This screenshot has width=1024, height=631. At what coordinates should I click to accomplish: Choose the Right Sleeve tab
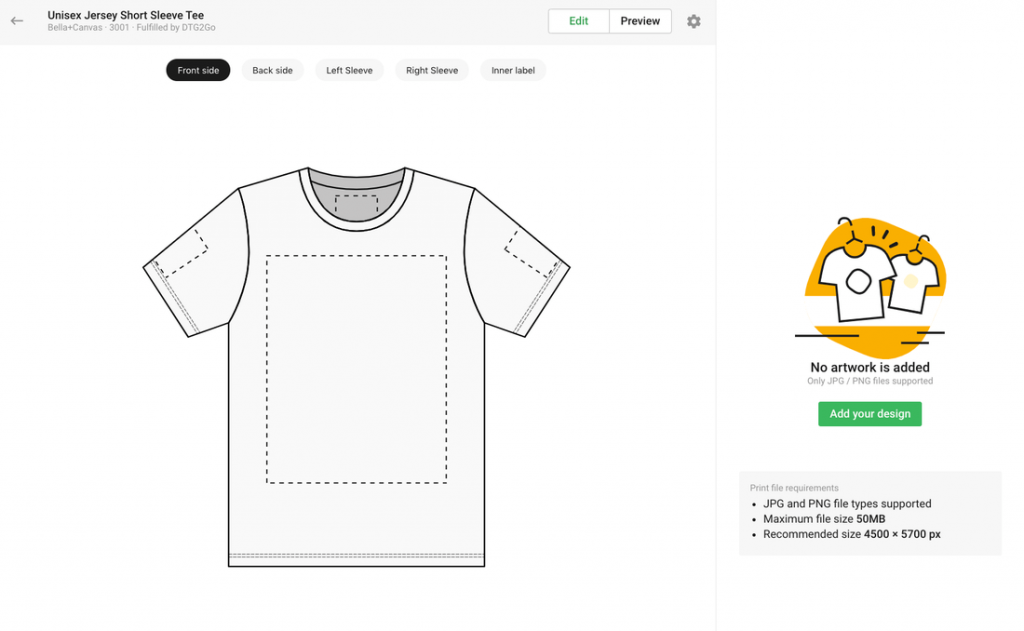coord(432,70)
